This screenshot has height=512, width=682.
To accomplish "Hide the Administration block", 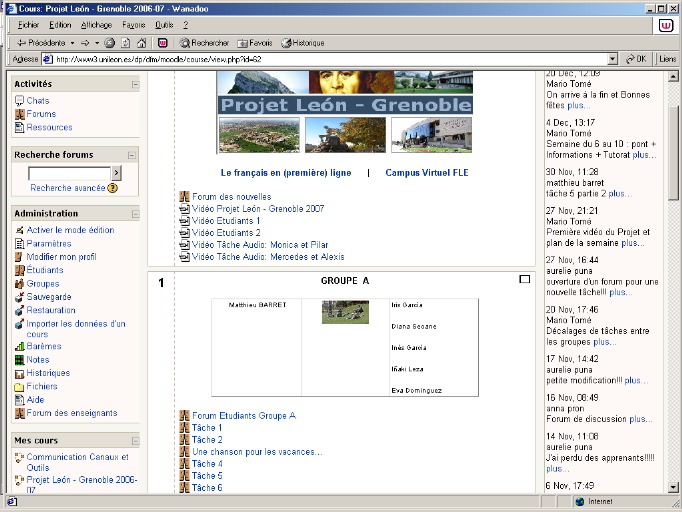I will pyautogui.click(x=134, y=214).
